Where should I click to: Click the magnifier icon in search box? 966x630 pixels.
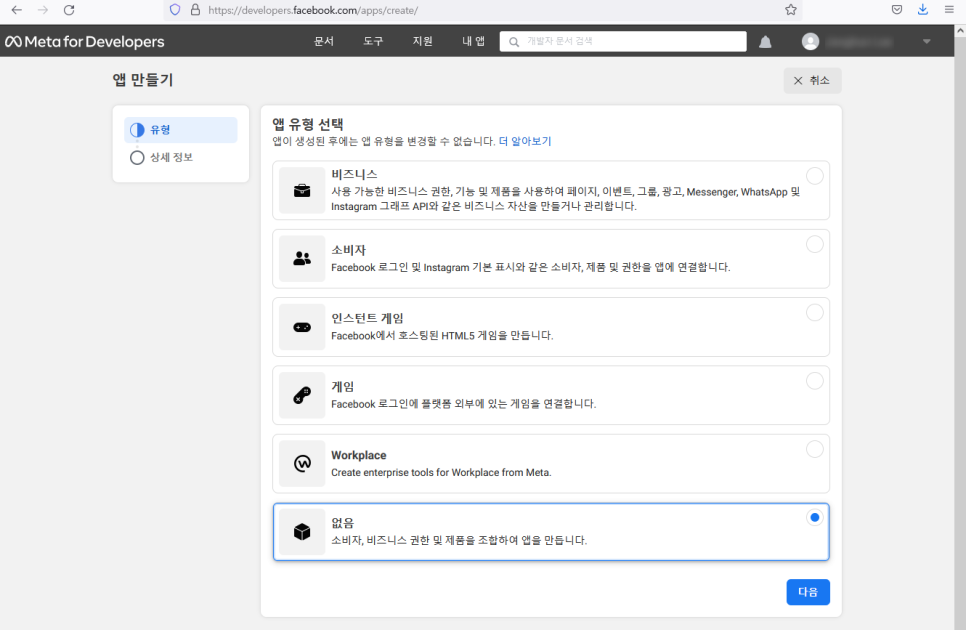pos(514,41)
